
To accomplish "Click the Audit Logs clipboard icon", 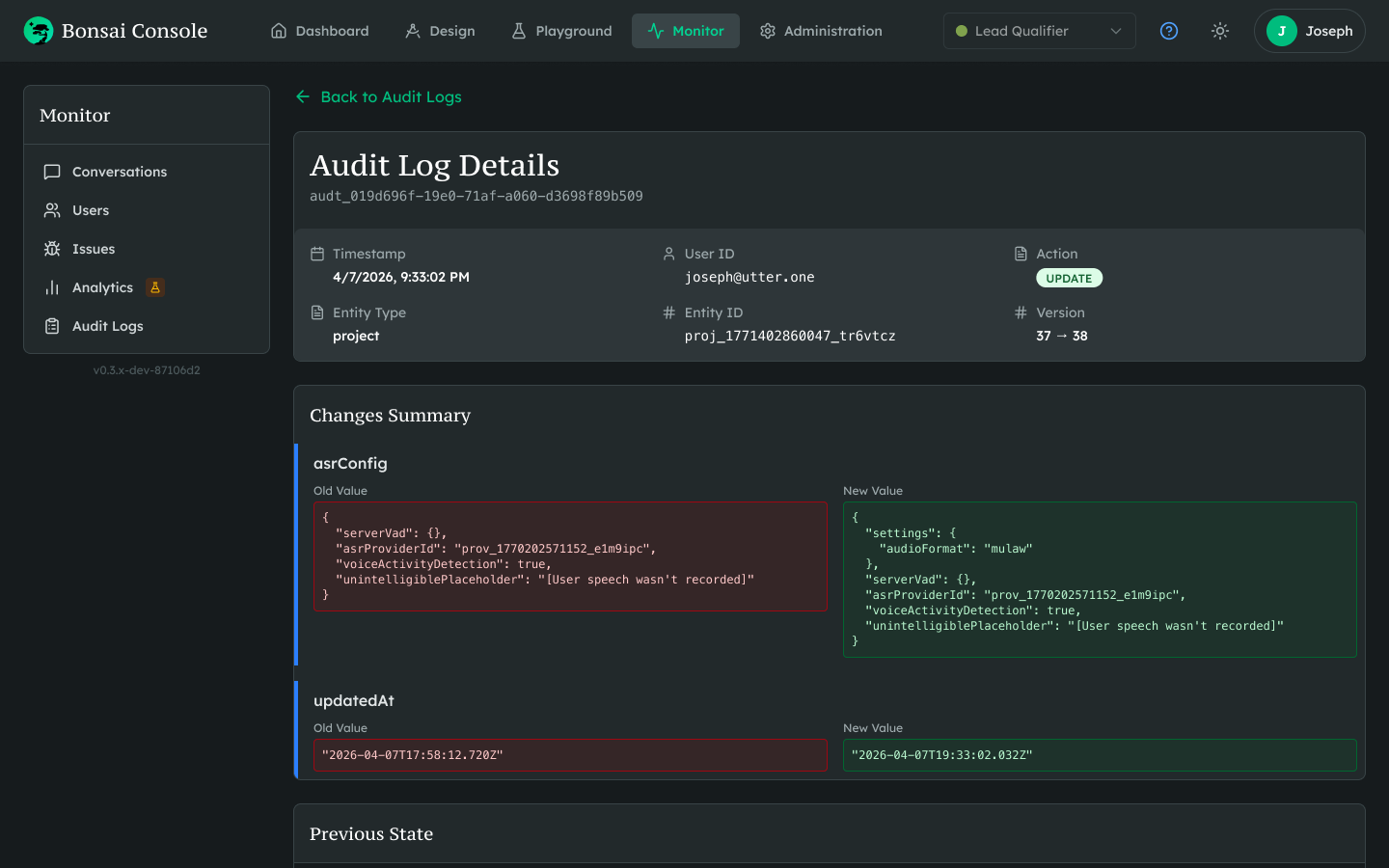I will click(52, 326).
